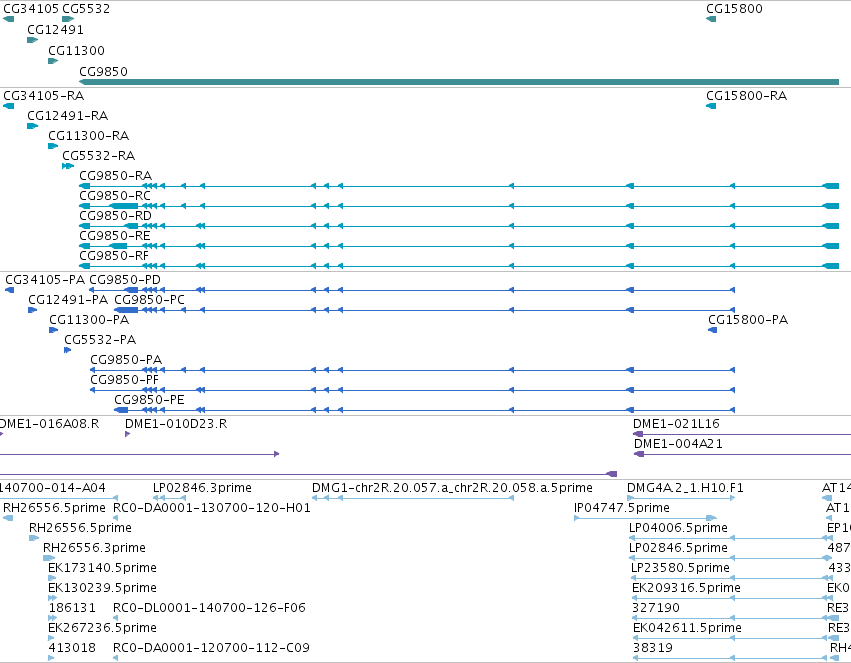
Task: Click the RC0-DL0001-140700-126-F06 label
Action: coord(209,608)
